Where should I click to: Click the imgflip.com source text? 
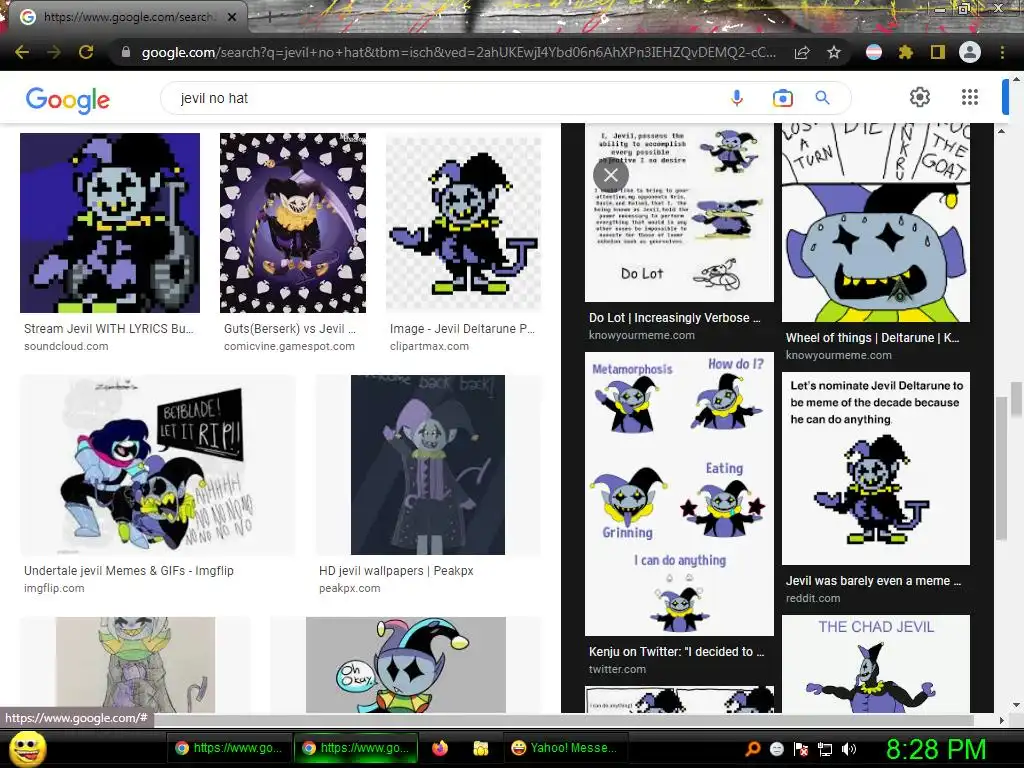(x=54, y=588)
